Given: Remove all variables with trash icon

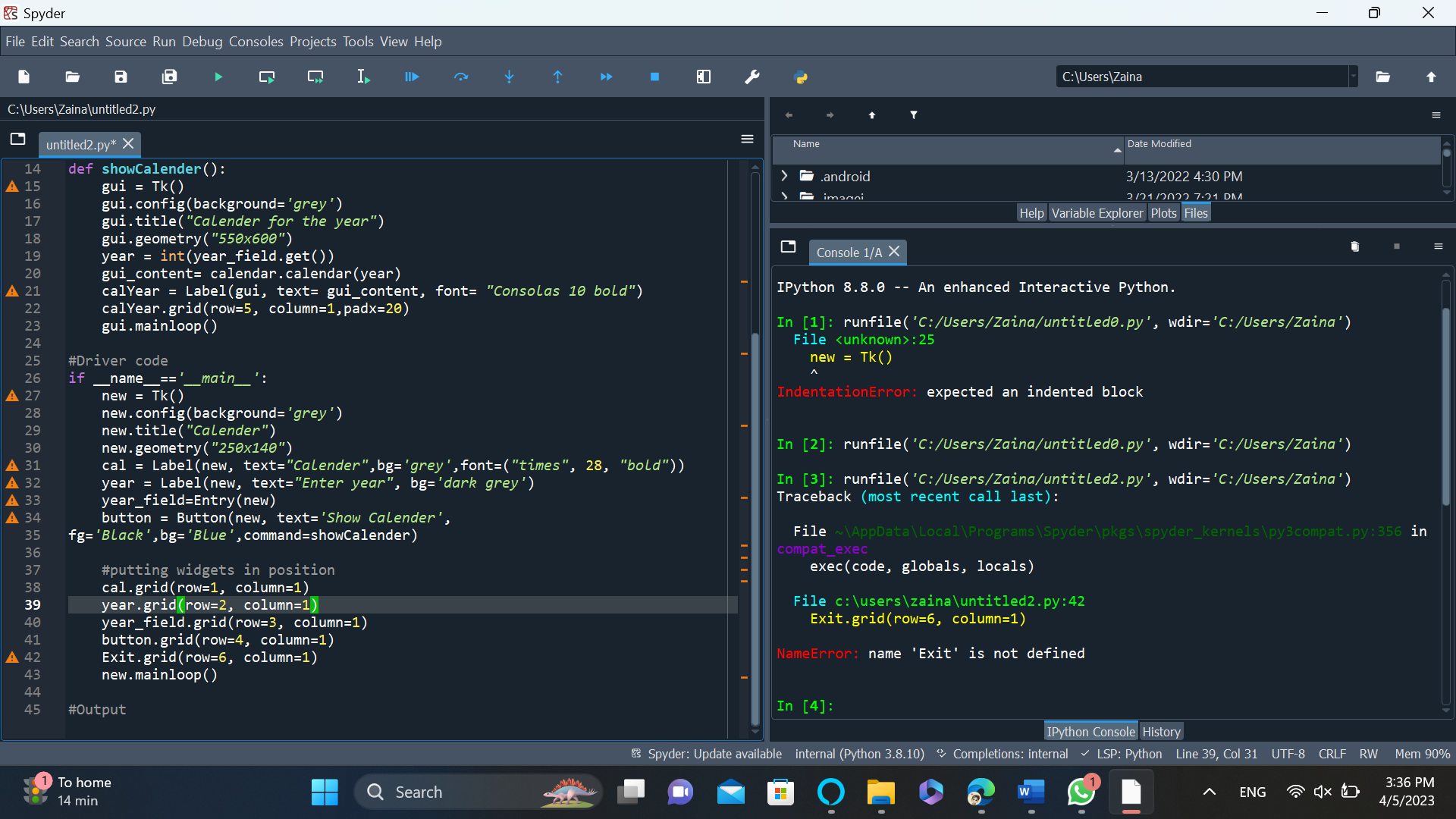Looking at the screenshot, I should [1355, 246].
